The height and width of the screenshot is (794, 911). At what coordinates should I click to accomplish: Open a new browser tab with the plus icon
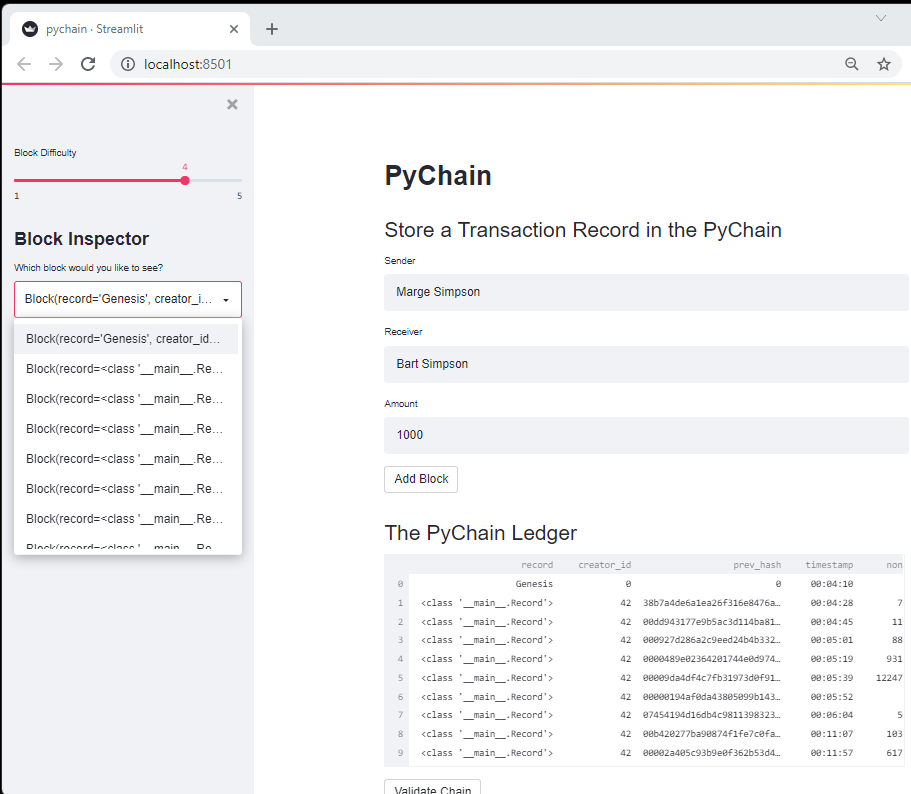tap(271, 28)
